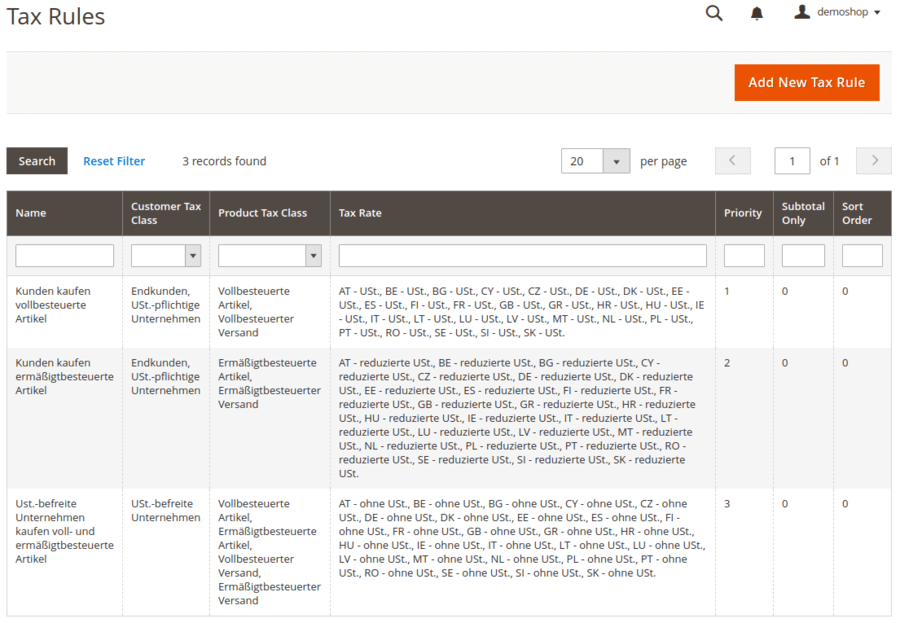Click the search magnifier icon
The width and height of the screenshot is (900, 623).
714,13
